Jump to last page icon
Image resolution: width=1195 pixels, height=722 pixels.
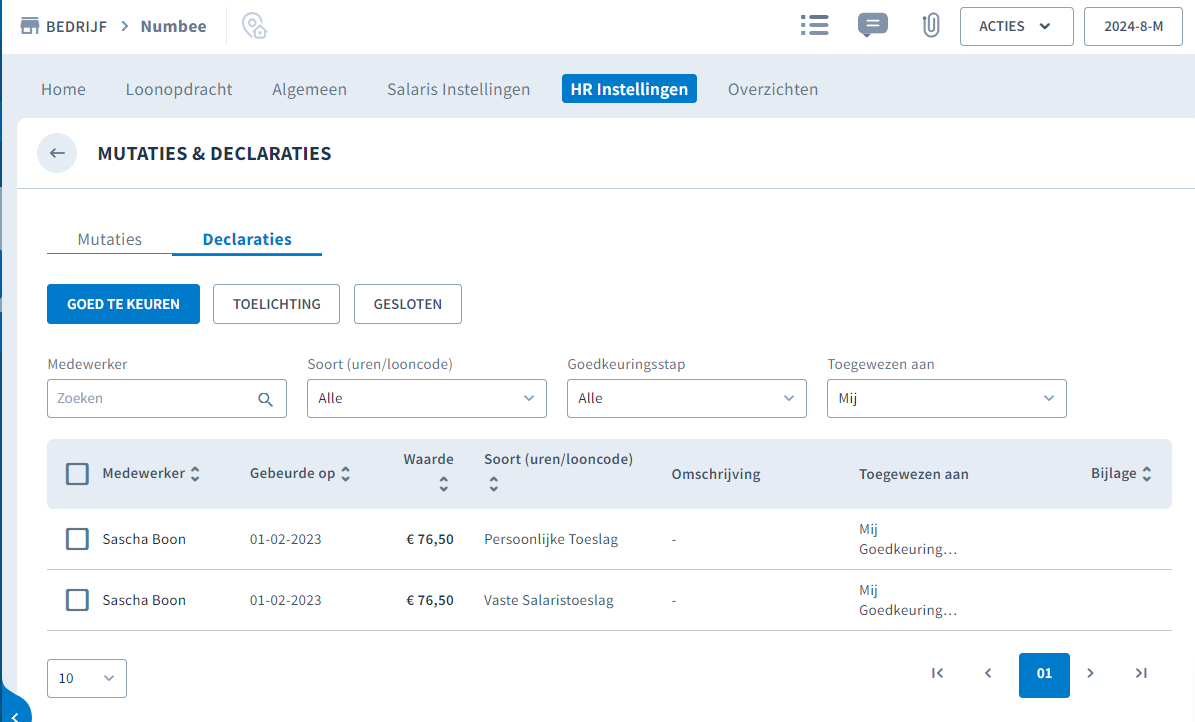click(x=1141, y=673)
